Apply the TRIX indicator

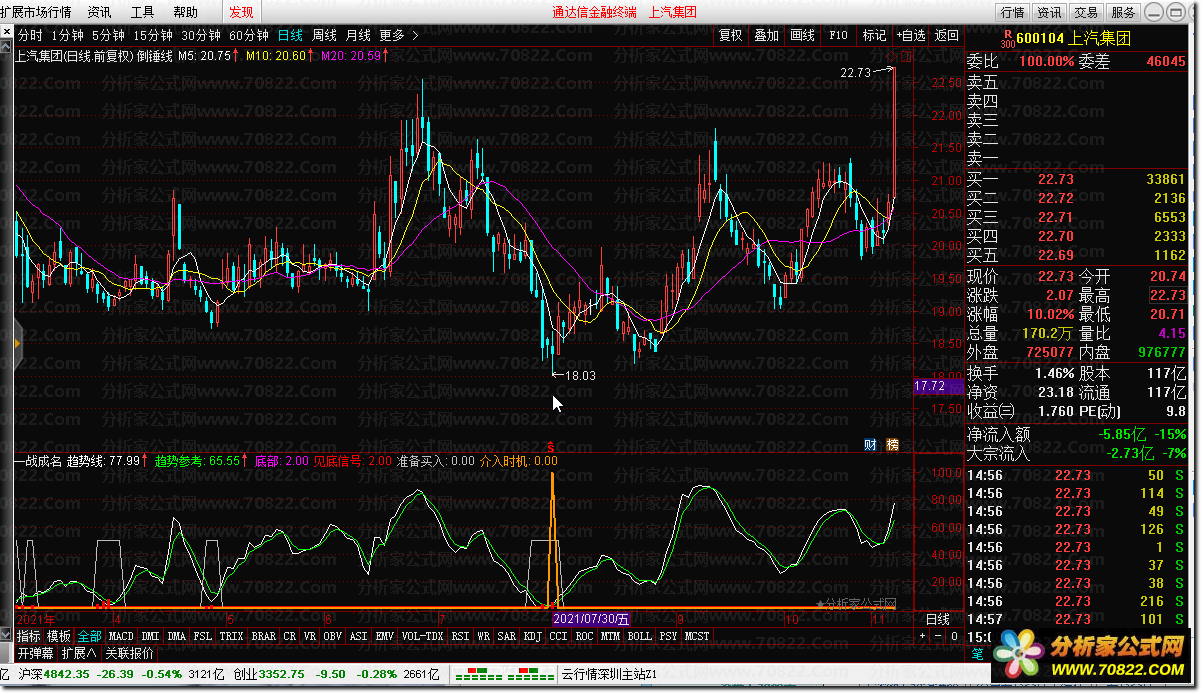232,636
